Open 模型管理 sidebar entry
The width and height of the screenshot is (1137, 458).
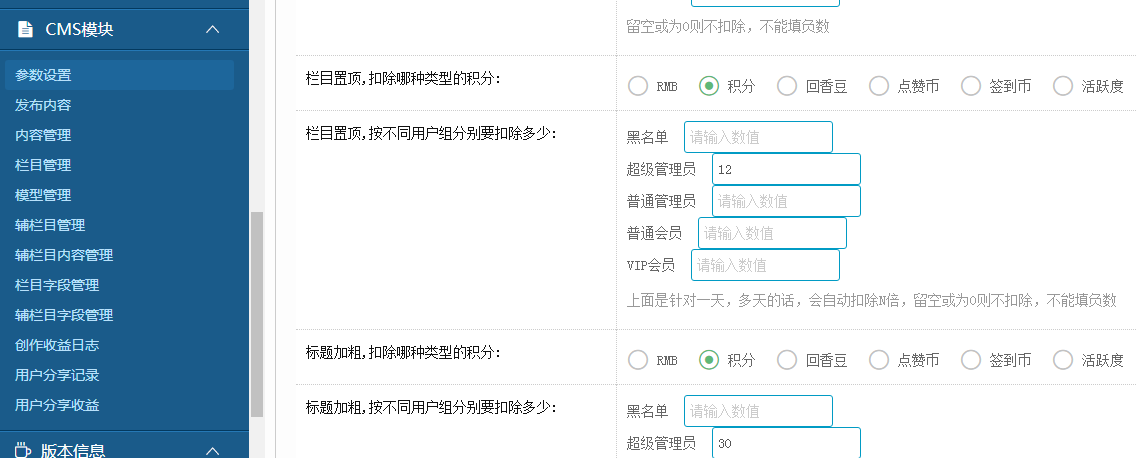(x=44, y=195)
